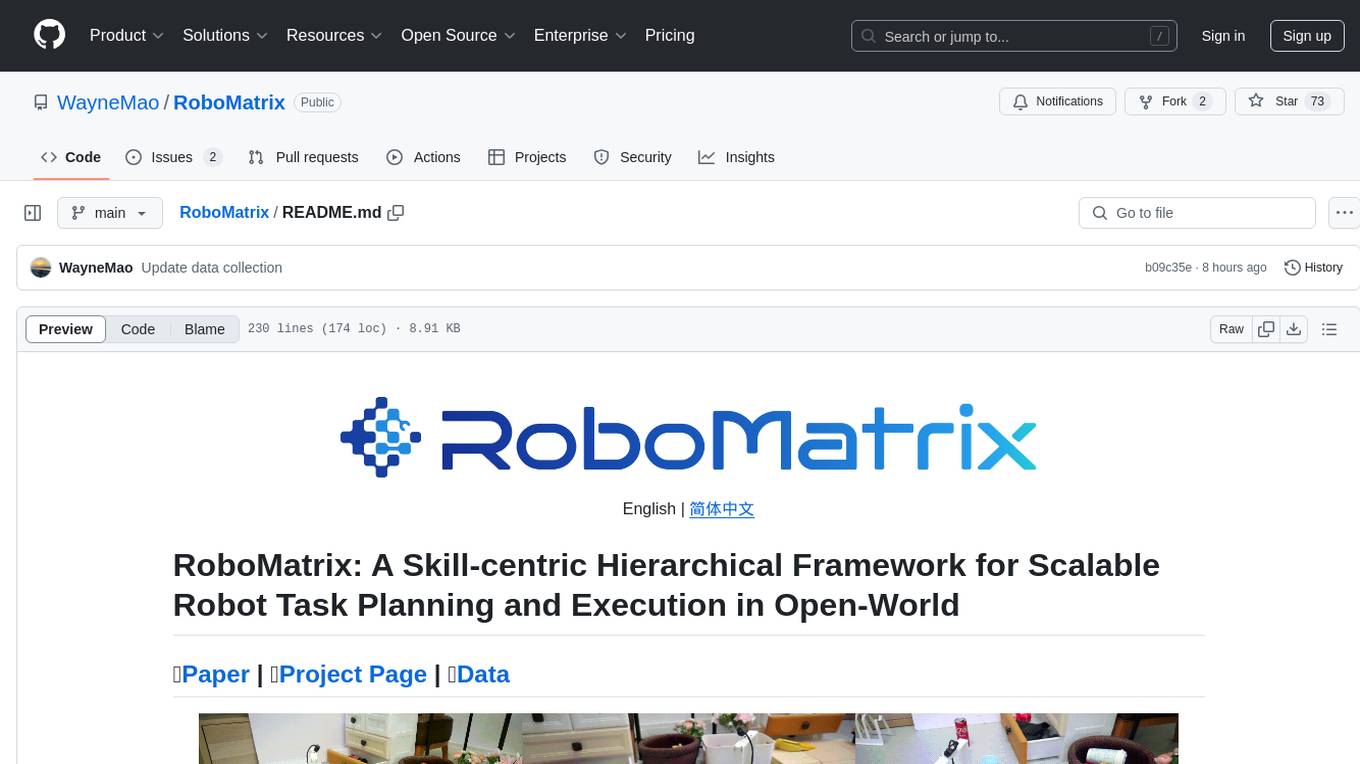
Task: Expand the Product menu
Action: point(127,35)
